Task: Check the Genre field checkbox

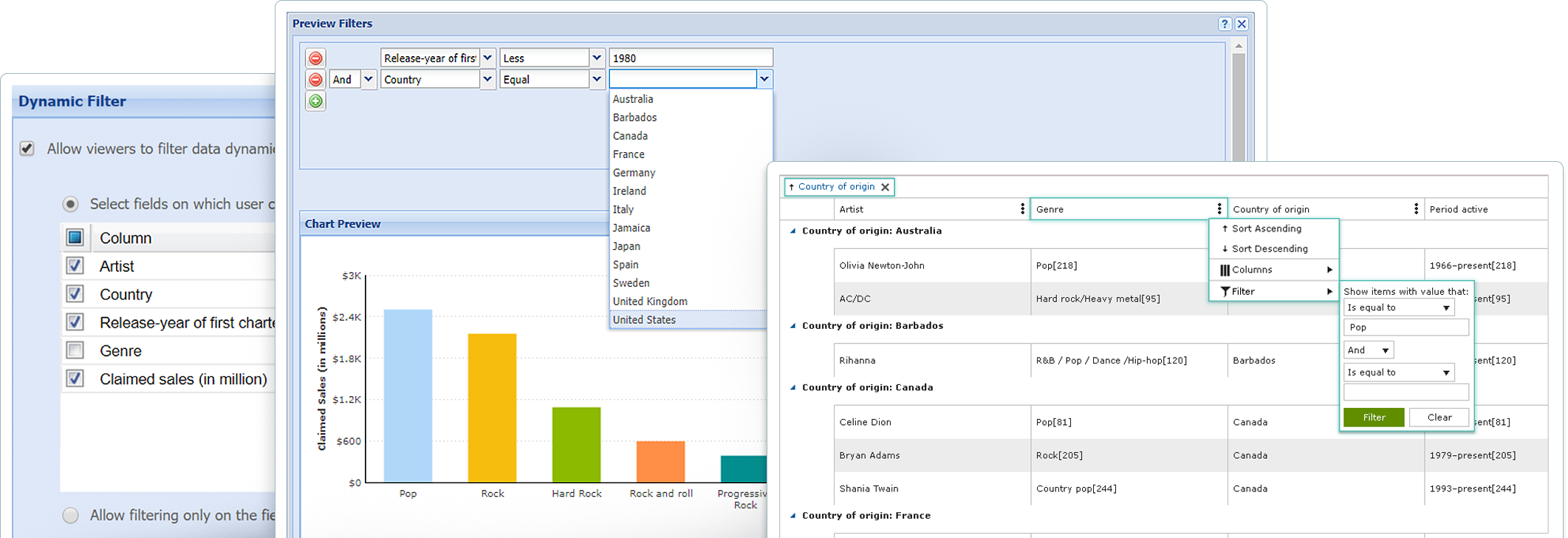Action: point(75,350)
